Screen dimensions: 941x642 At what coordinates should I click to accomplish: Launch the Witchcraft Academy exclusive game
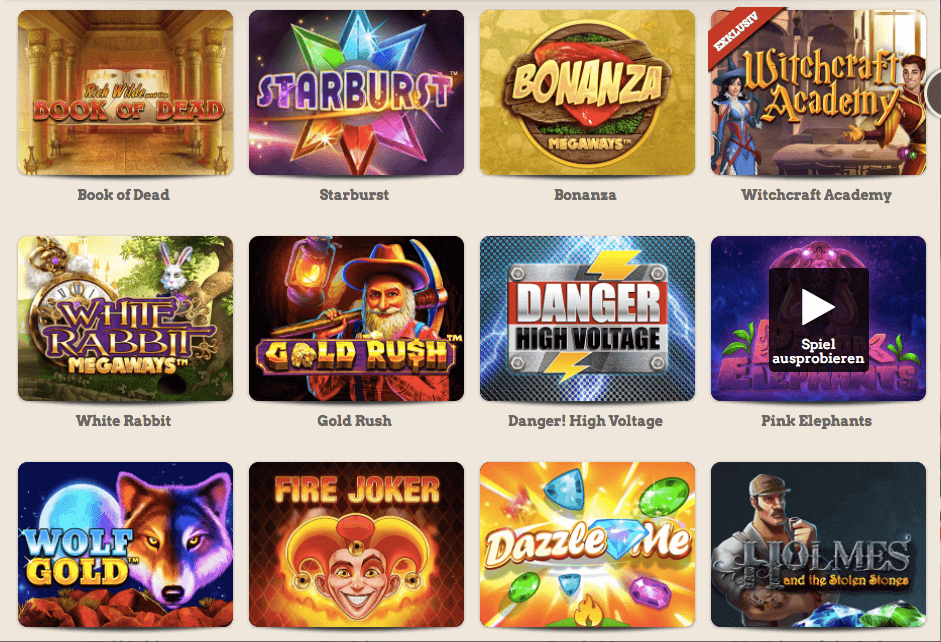coord(819,92)
